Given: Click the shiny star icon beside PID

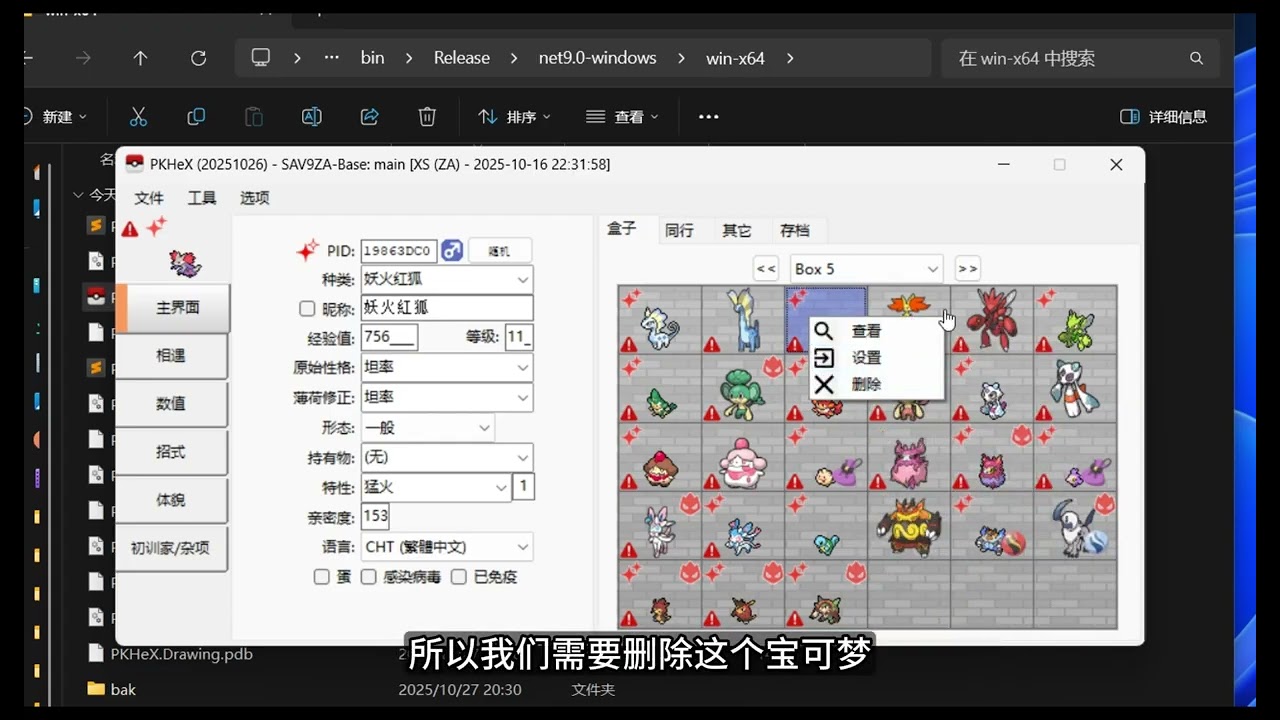Looking at the screenshot, I should [307, 250].
